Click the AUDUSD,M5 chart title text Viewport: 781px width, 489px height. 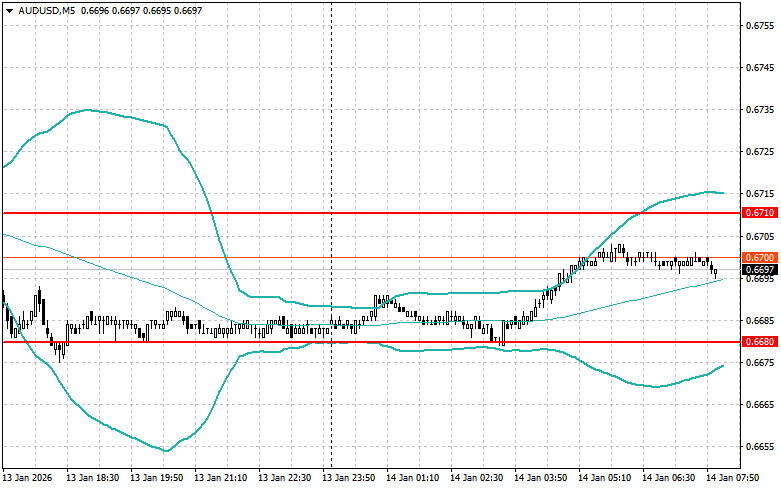click(x=46, y=10)
